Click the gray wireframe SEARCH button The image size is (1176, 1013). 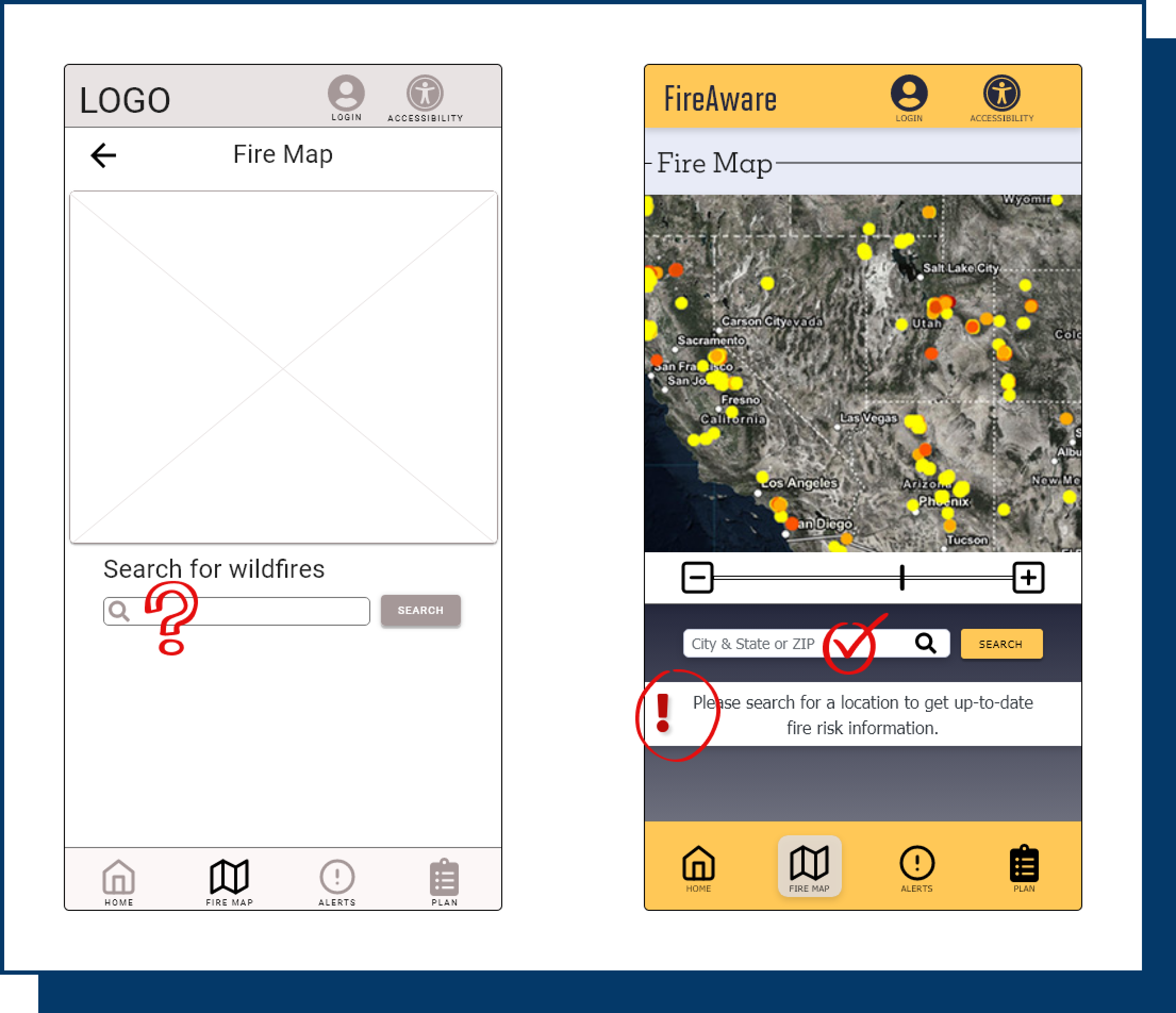point(420,610)
